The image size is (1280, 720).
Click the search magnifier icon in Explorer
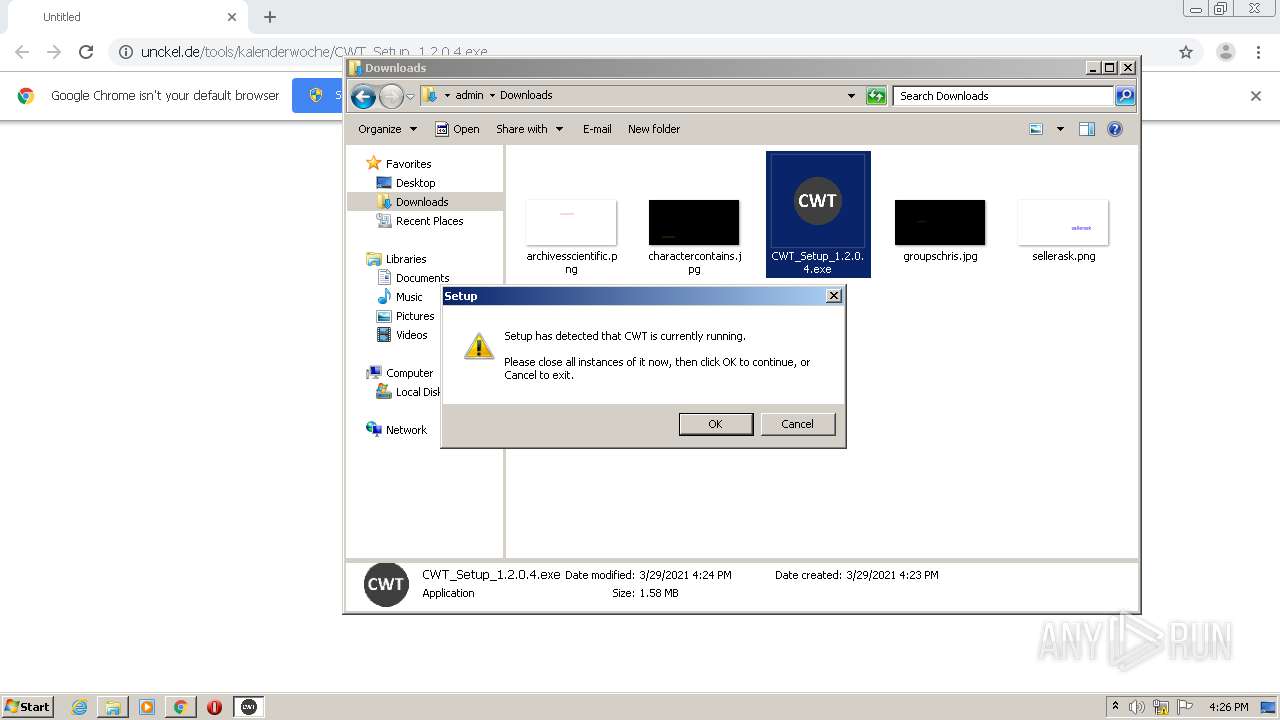pyautogui.click(x=1125, y=96)
